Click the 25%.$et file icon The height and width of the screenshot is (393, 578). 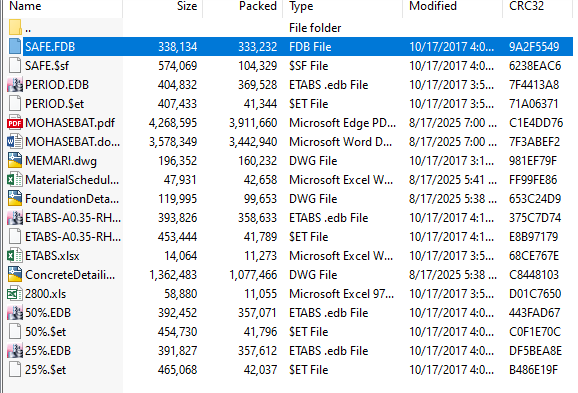coord(15,370)
